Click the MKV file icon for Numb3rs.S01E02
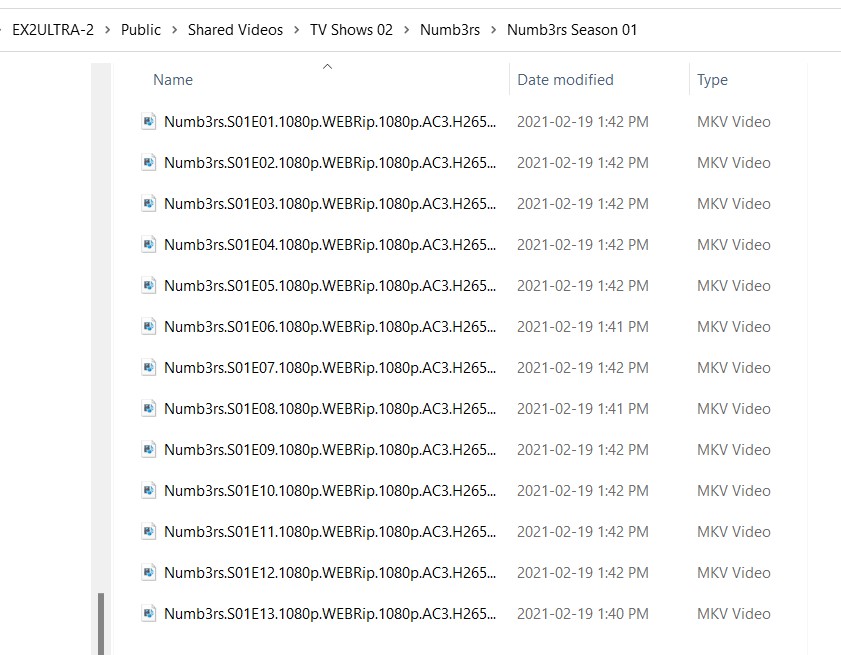Image resolution: width=841 pixels, height=655 pixels. 149,163
